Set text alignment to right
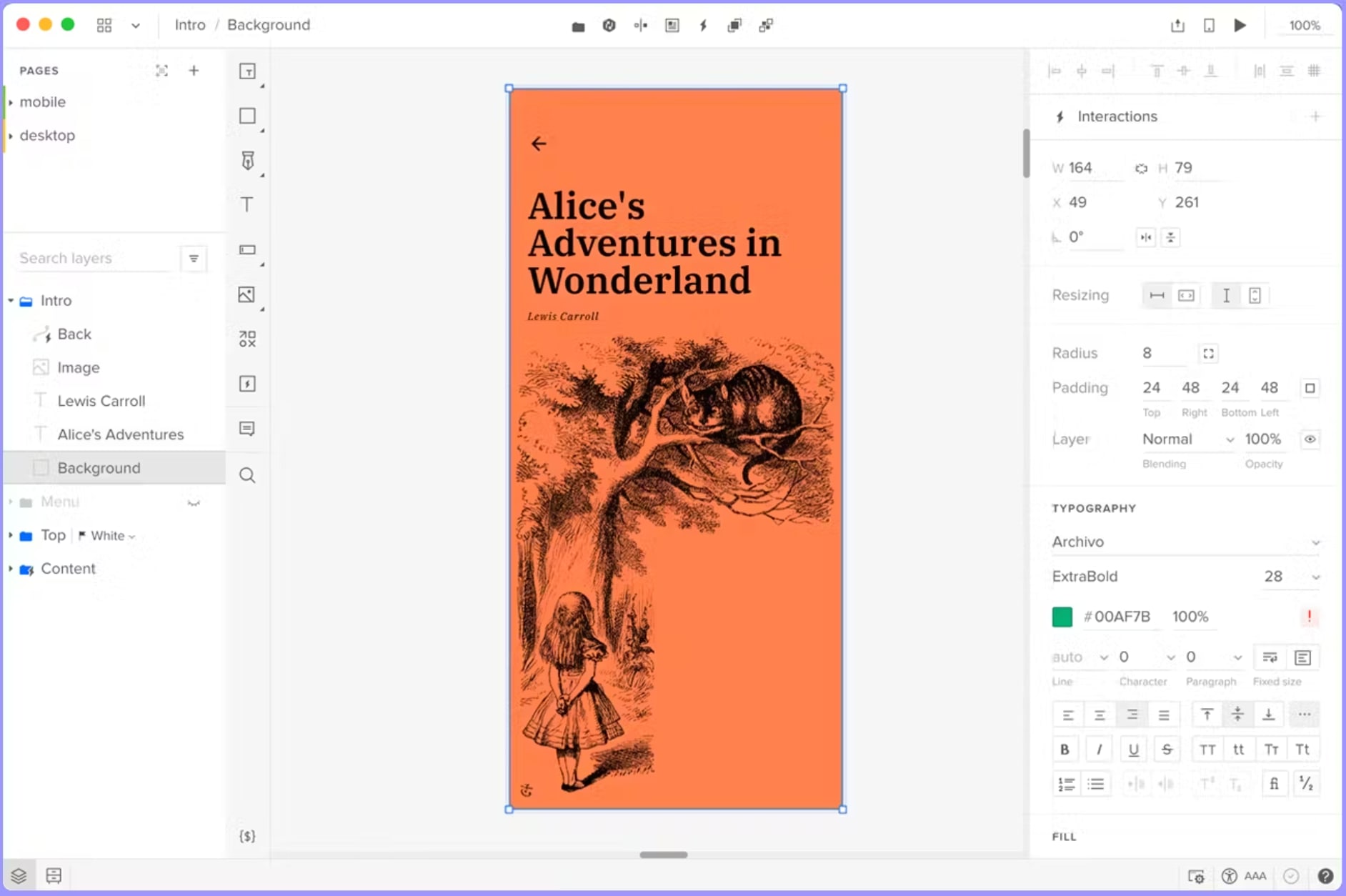The height and width of the screenshot is (896, 1346). coord(1132,715)
